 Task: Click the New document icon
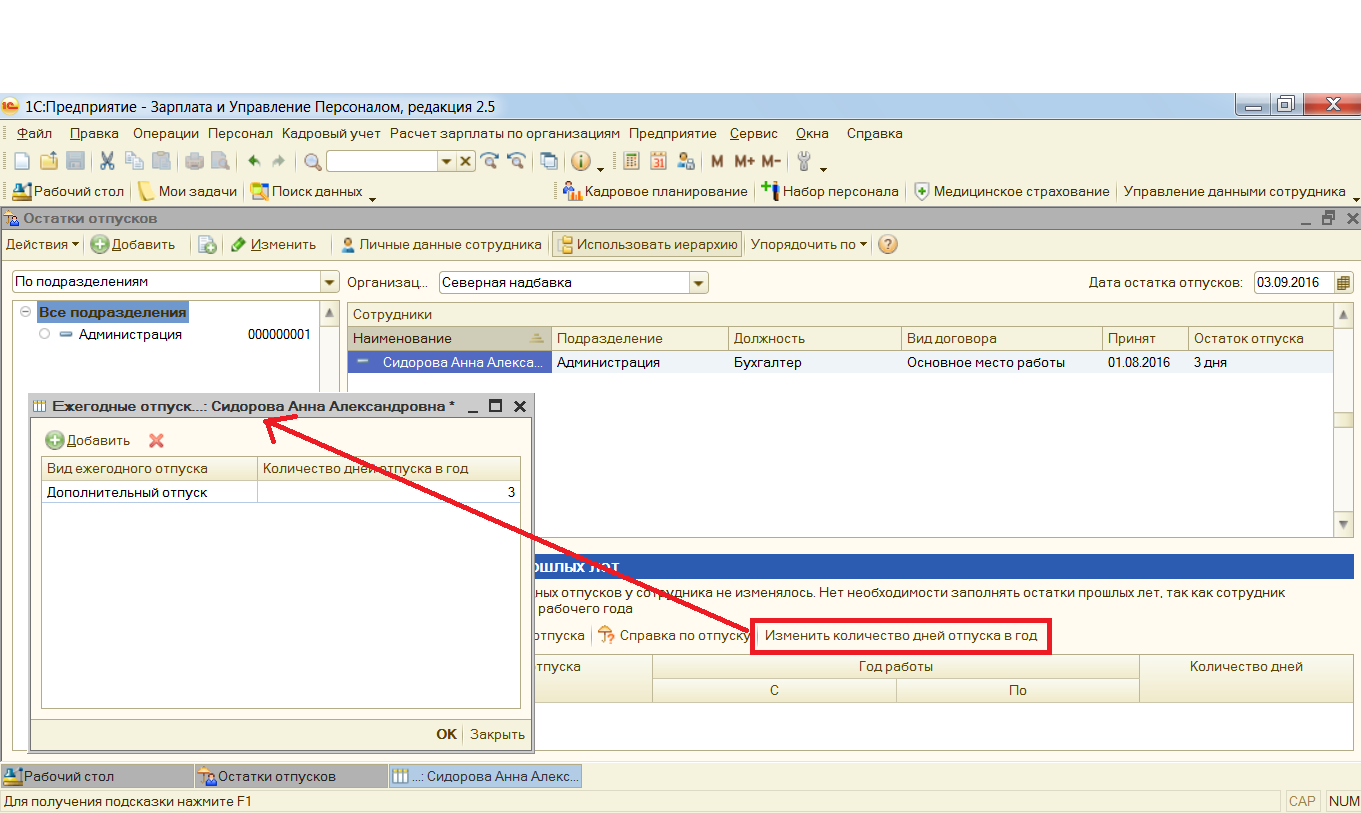pos(22,161)
